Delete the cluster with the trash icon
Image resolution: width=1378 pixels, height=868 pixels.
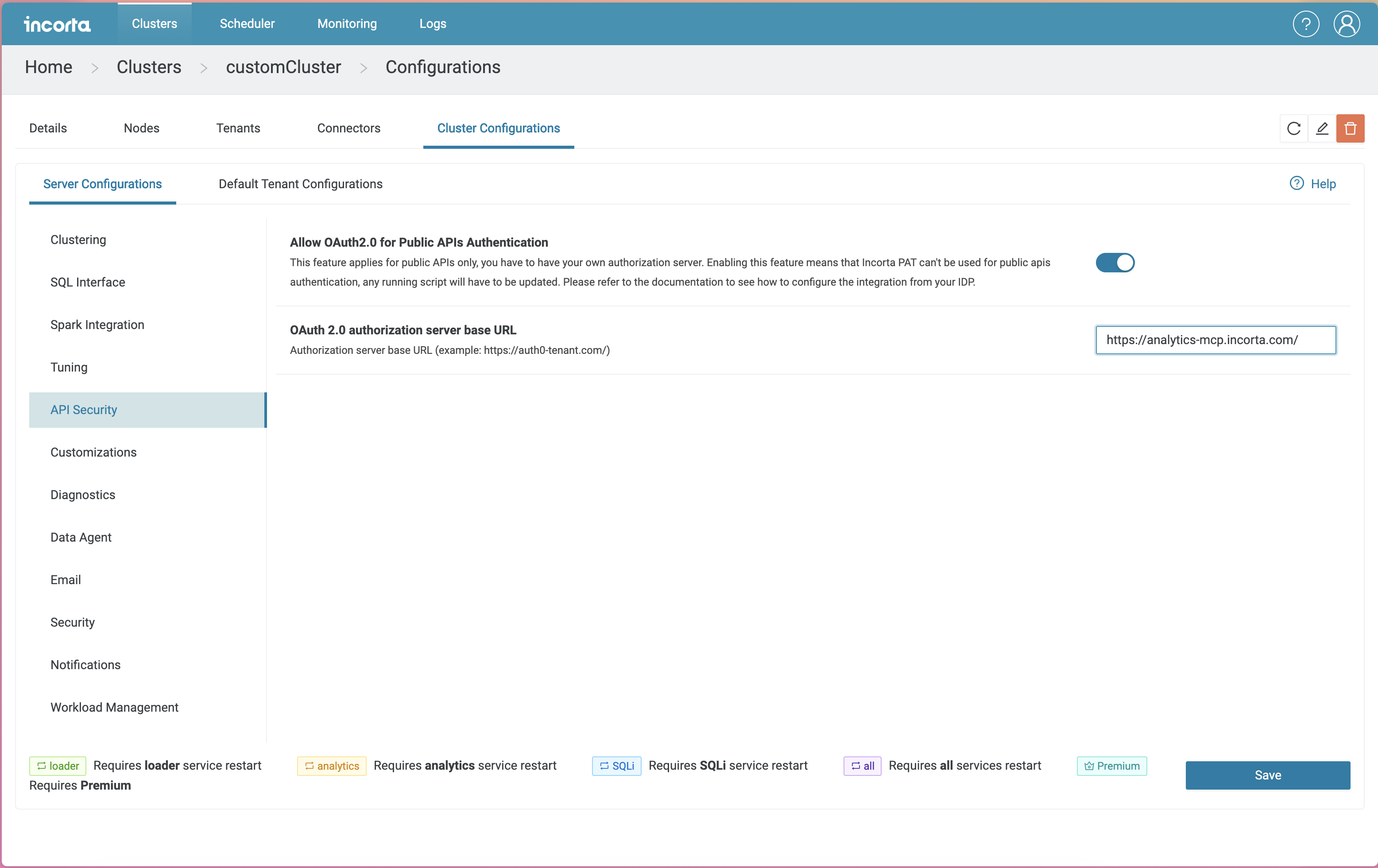1351,128
